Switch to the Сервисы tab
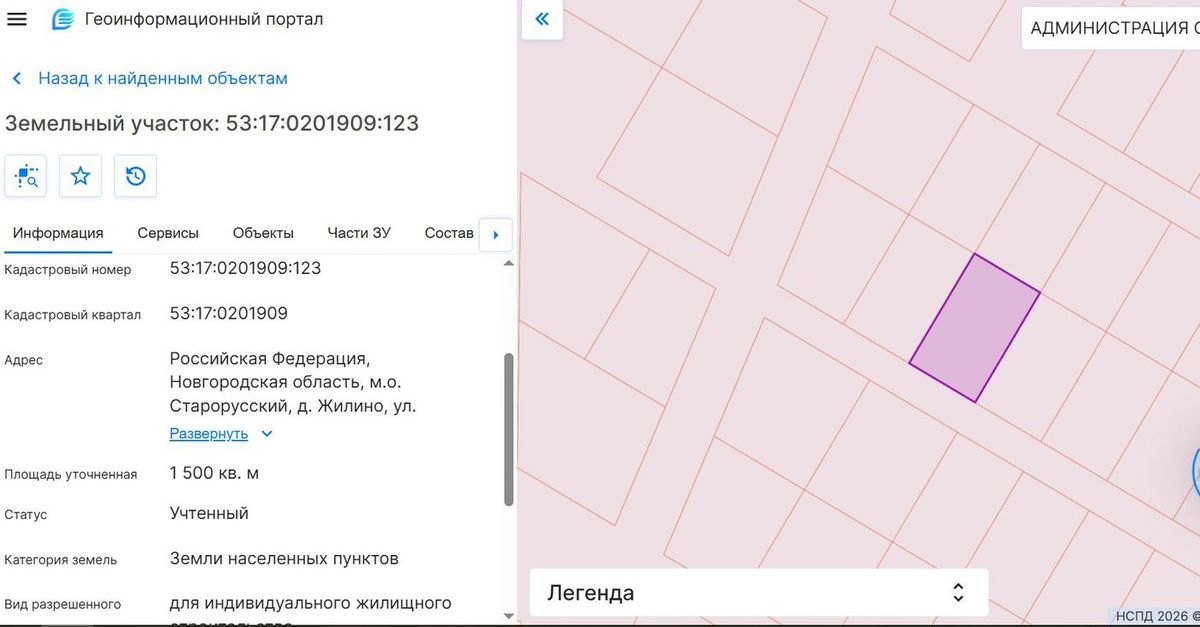 coord(168,233)
